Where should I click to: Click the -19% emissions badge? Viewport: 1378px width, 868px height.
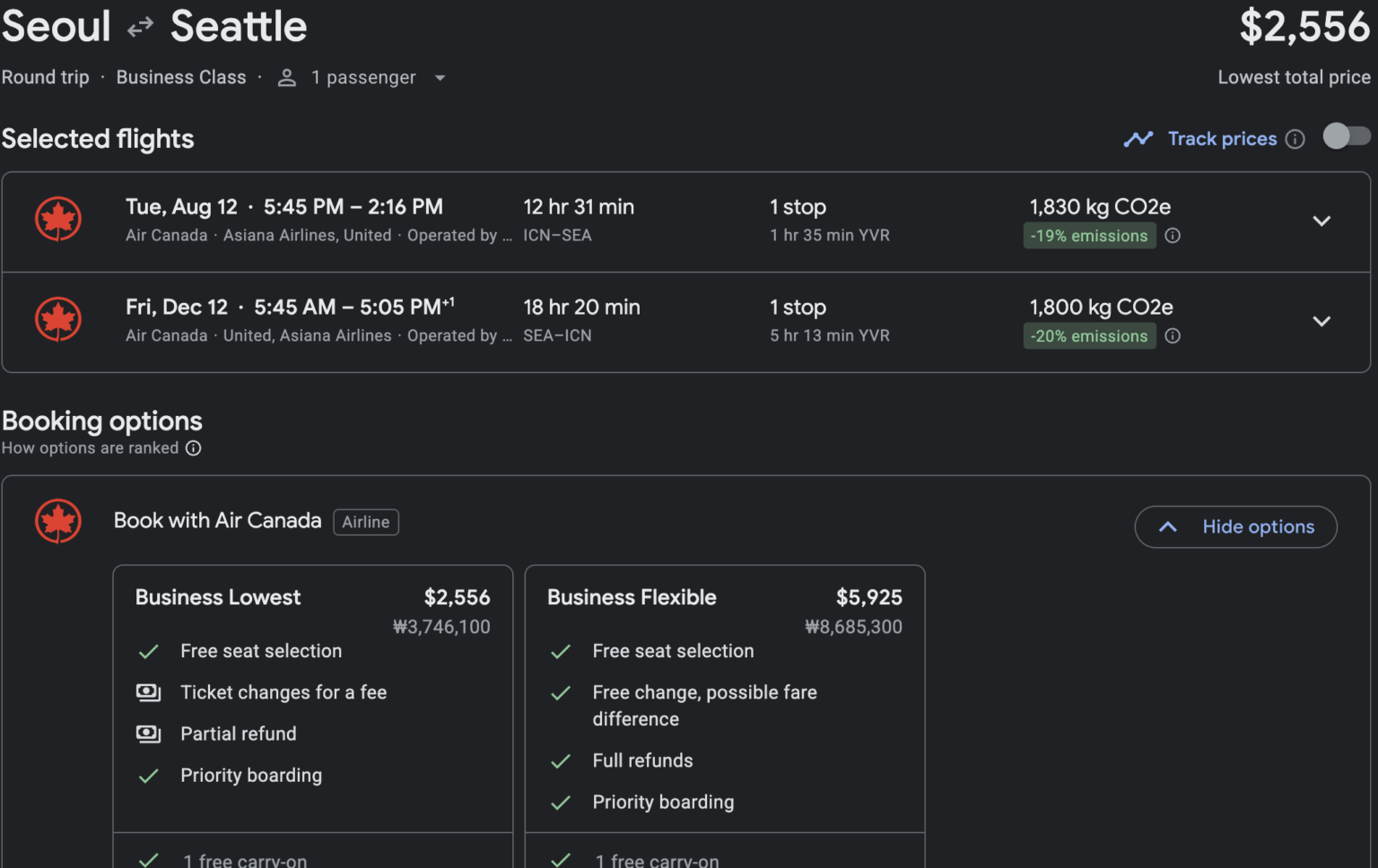point(1089,236)
